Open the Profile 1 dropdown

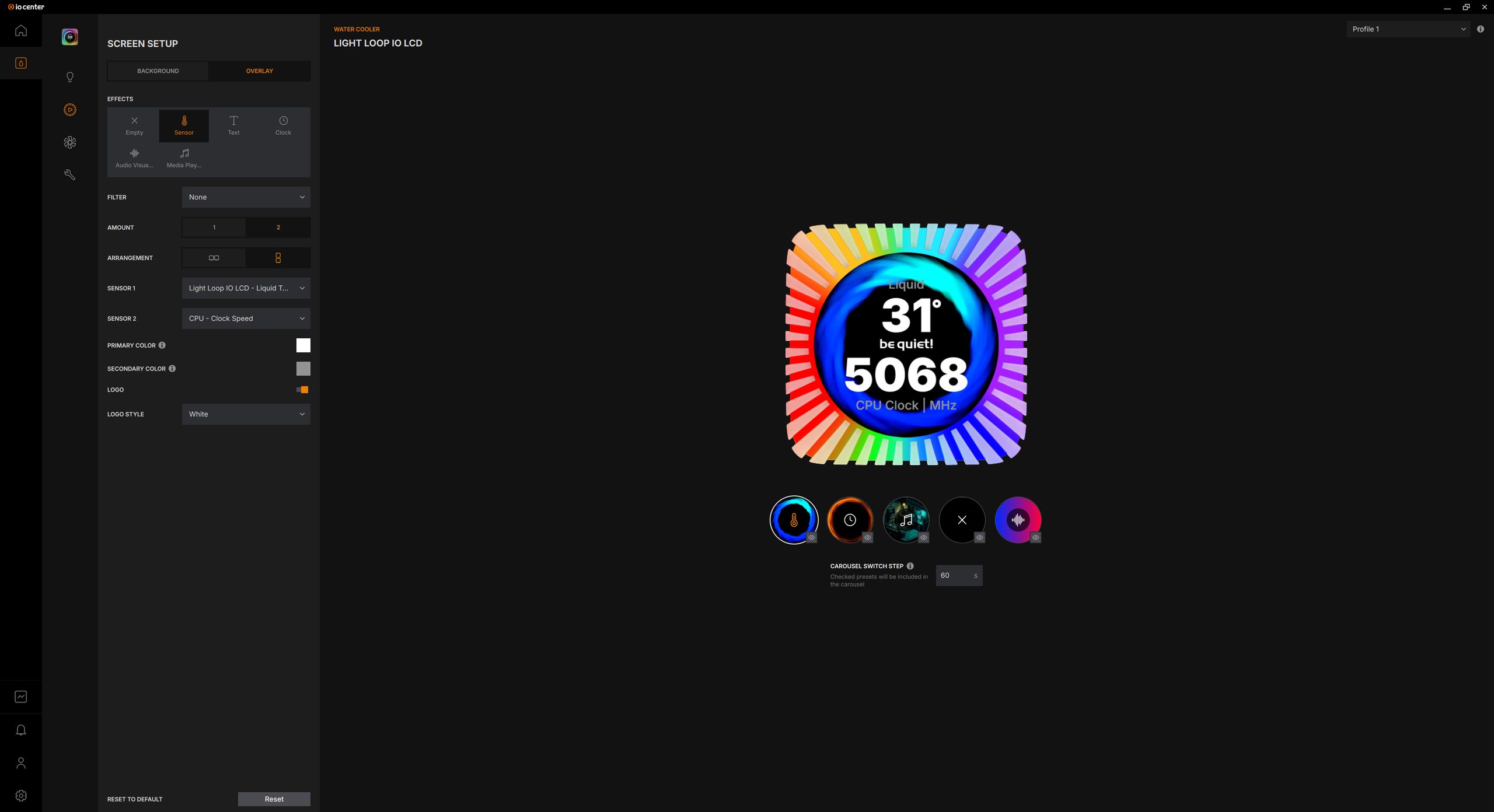point(1409,29)
